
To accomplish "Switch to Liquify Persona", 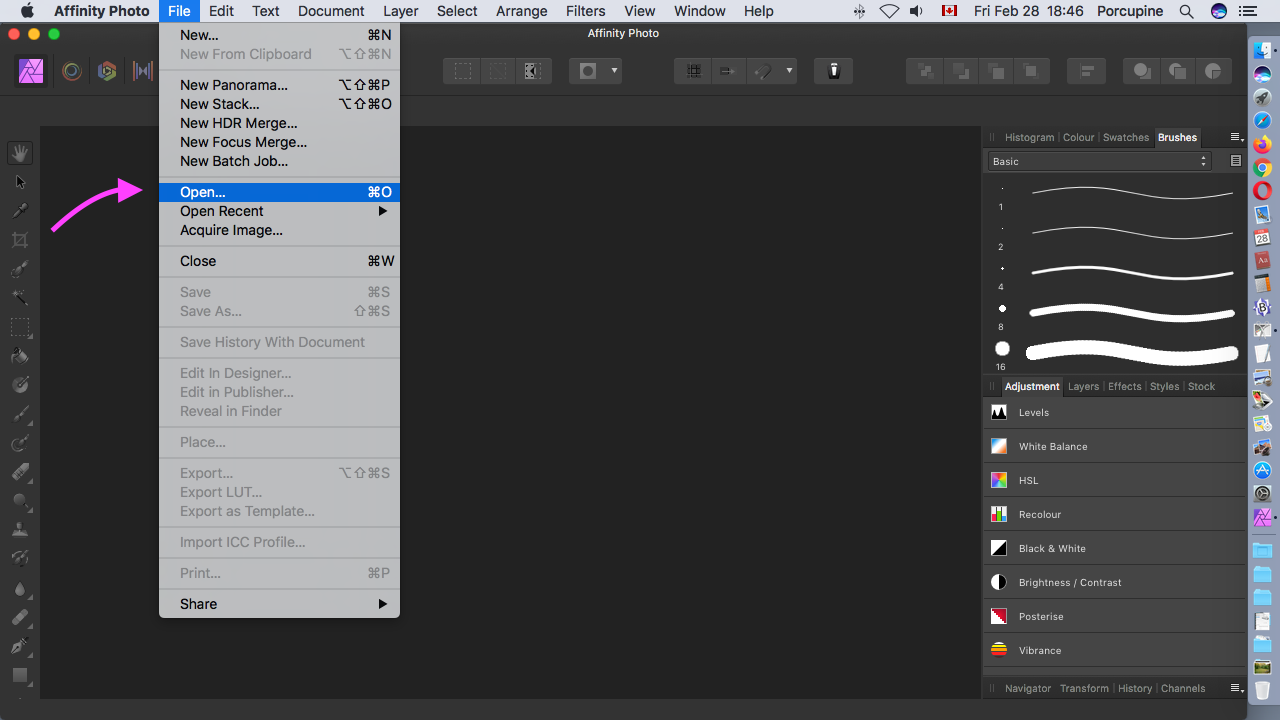I will tap(71, 71).
